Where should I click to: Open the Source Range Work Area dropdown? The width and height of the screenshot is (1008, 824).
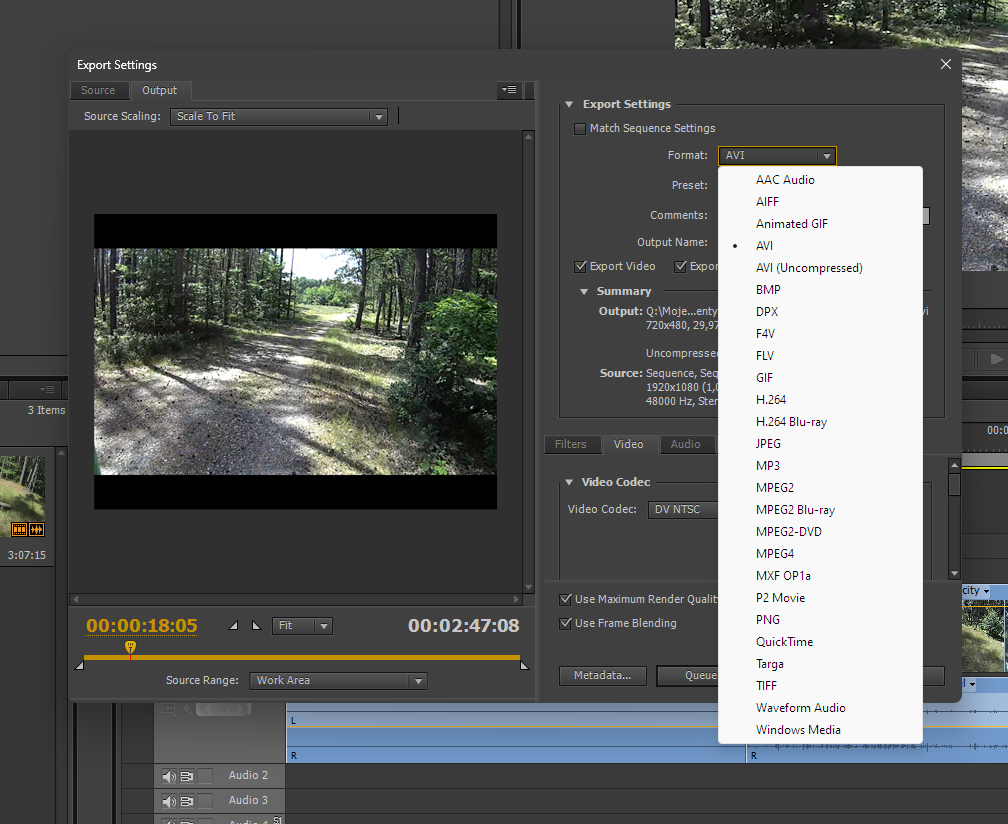[338, 681]
